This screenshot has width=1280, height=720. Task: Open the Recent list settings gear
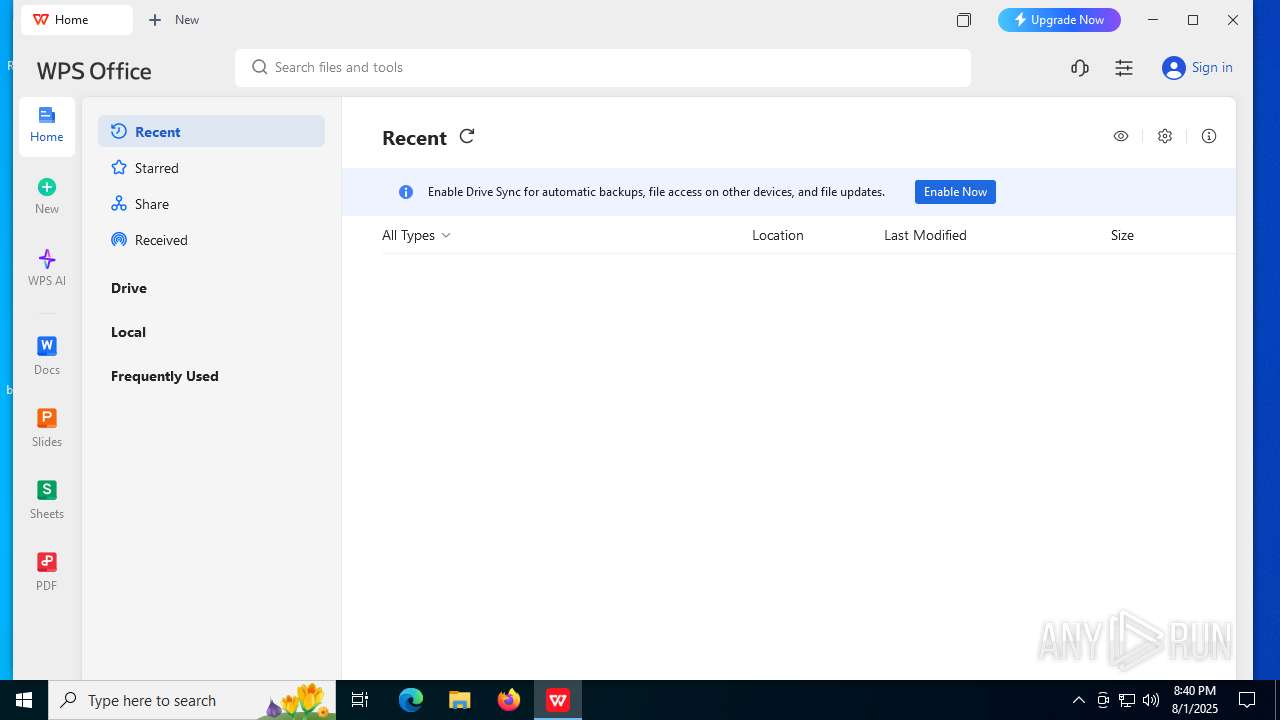tap(1165, 136)
